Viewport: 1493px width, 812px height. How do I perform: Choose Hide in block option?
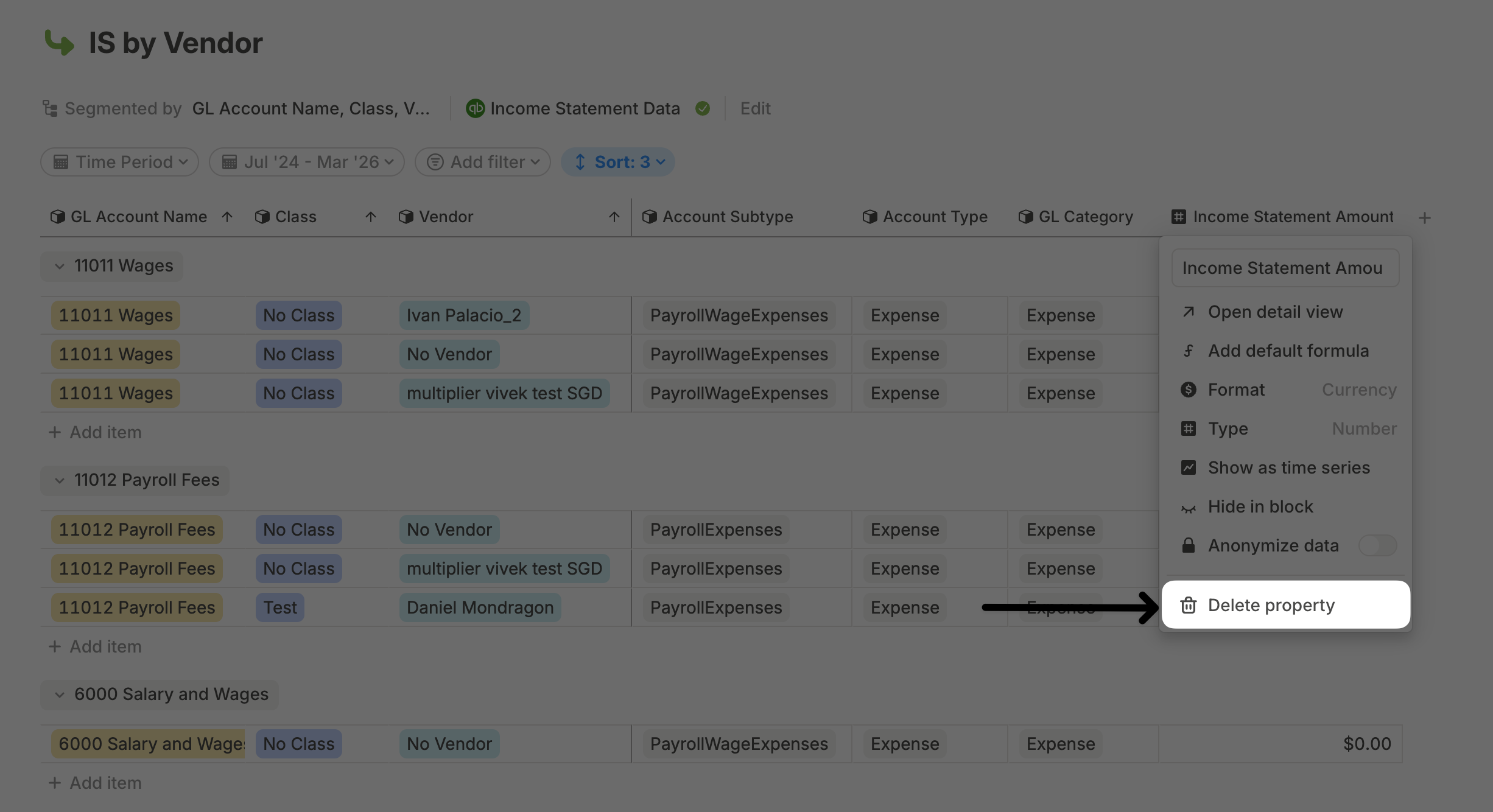coord(1260,506)
